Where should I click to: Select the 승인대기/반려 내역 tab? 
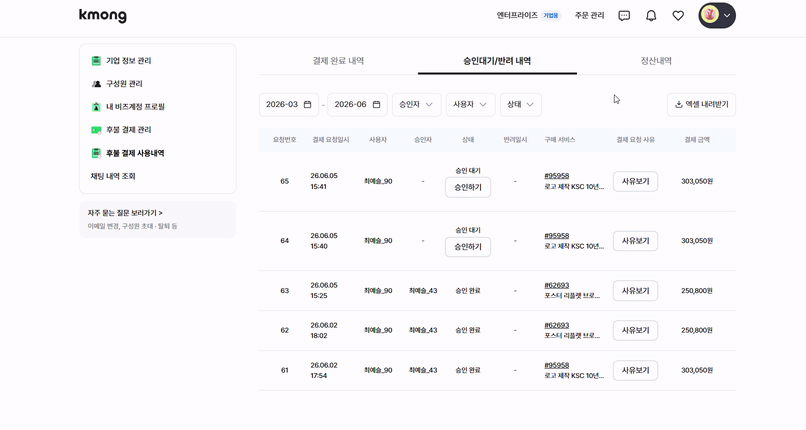click(497, 61)
